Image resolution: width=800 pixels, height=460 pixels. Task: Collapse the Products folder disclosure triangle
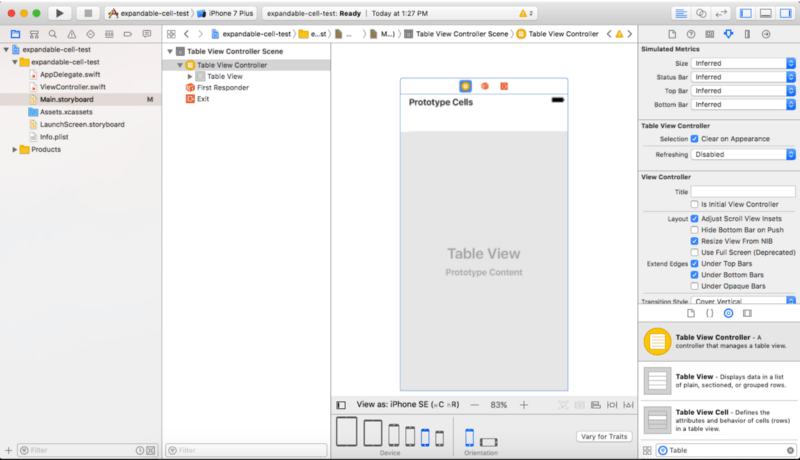[x=15, y=149]
